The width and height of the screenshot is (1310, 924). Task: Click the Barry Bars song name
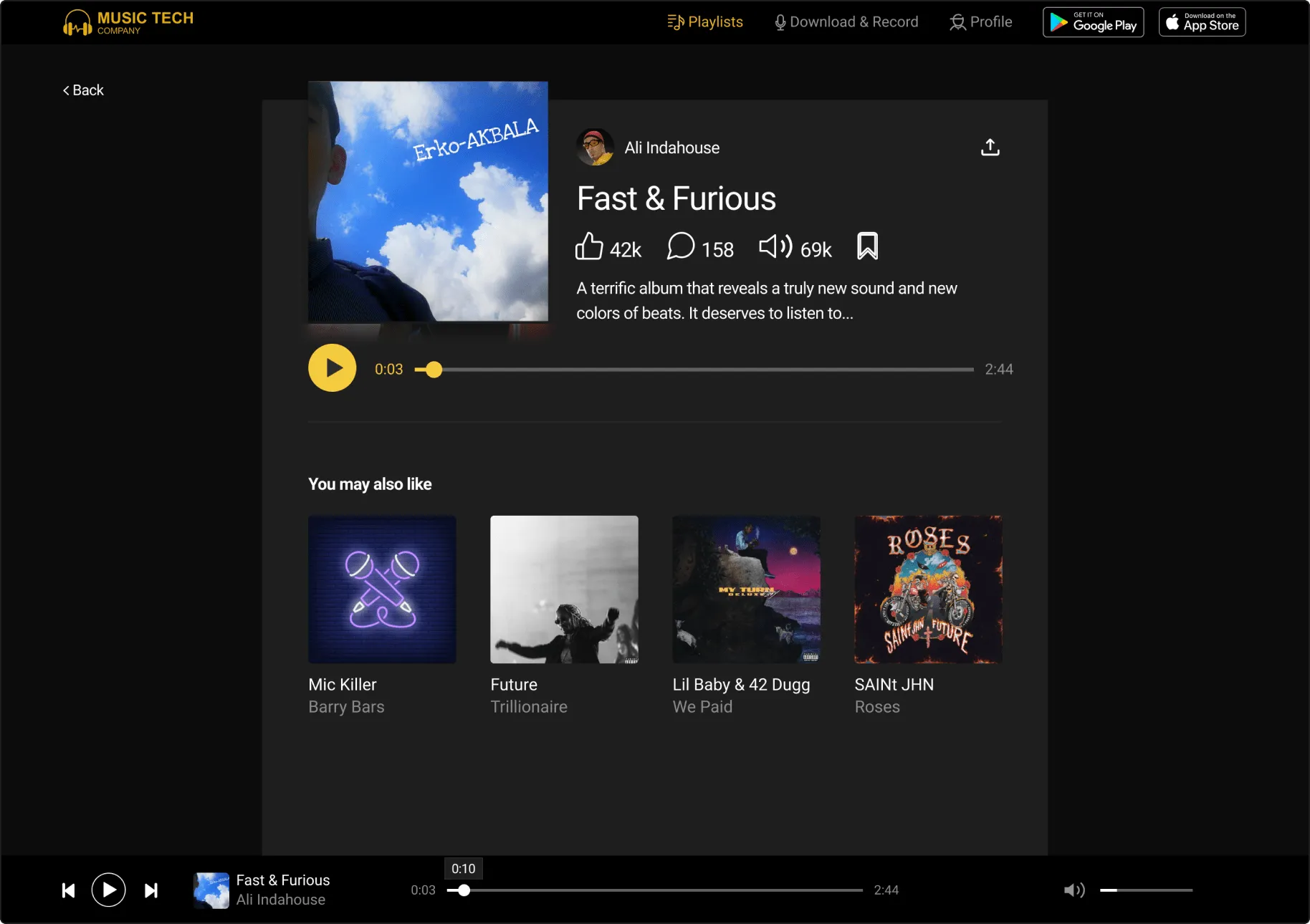coord(347,707)
